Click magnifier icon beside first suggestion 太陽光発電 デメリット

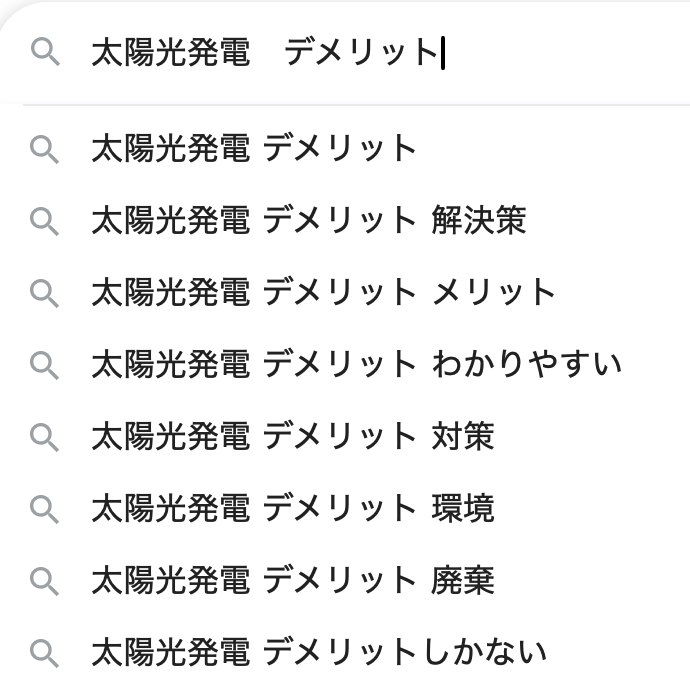pos(45,149)
